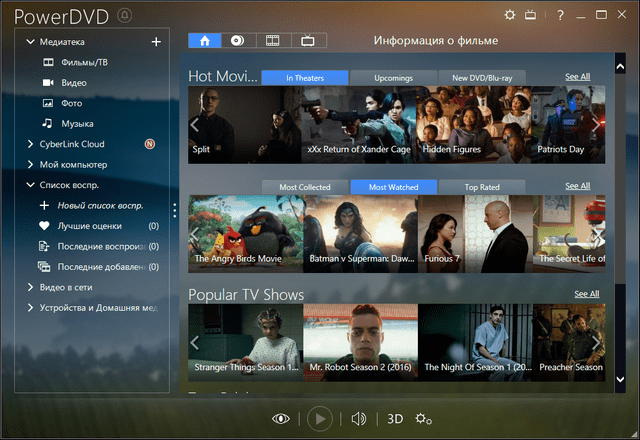Toggle the eye TrueTheater enhancements icon
The image size is (640, 440).
[281, 419]
